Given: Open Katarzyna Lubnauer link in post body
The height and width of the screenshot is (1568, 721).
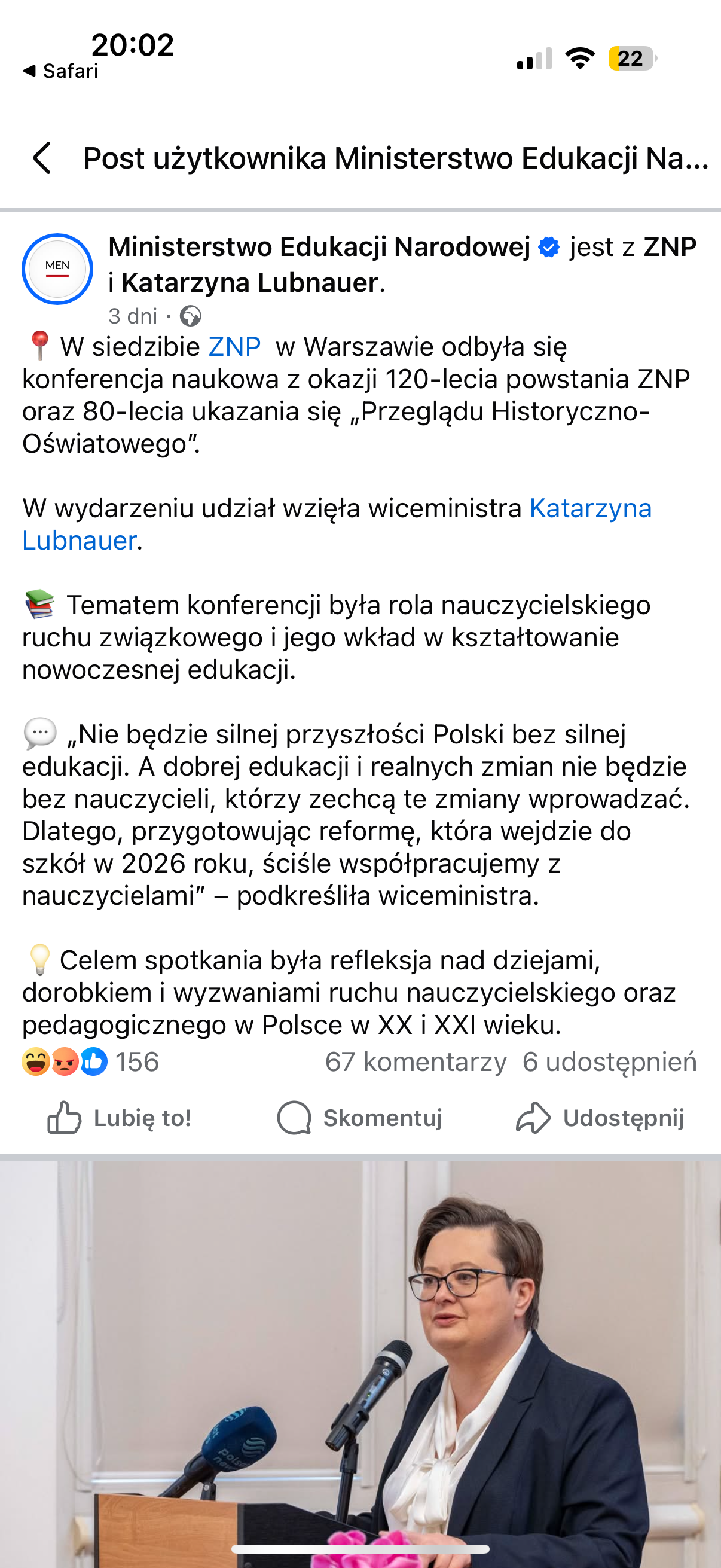Looking at the screenshot, I should click(589, 508).
